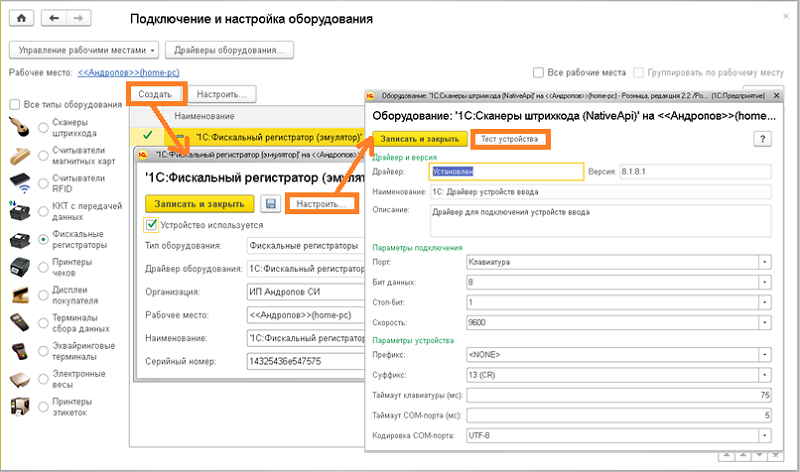
Task: Choose Сканеры штрихкода radio button
Action: (43, 128)
